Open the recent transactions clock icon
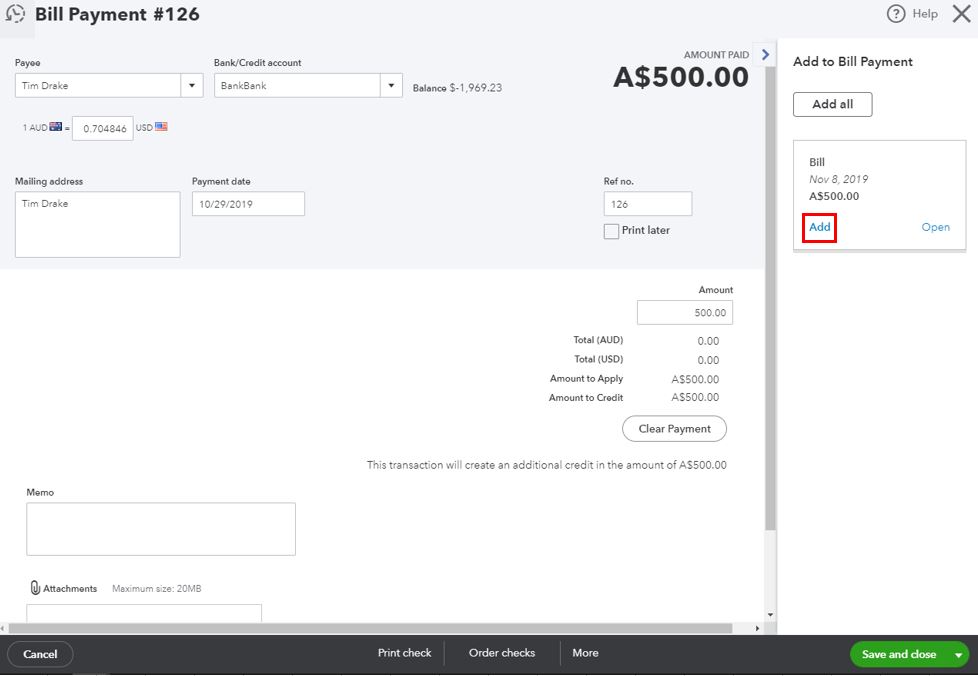Viewport: 978px width, 676px height. [x=15, y=14]
